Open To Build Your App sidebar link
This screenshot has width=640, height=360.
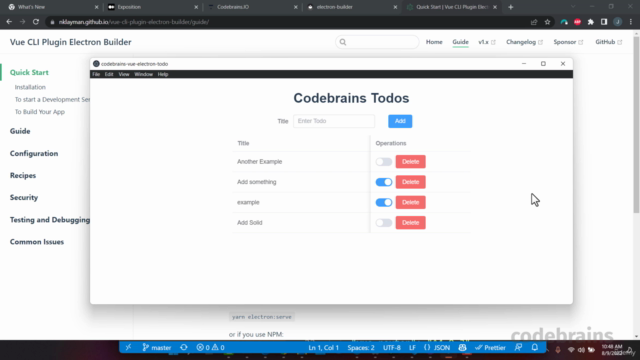pos(40,112)
